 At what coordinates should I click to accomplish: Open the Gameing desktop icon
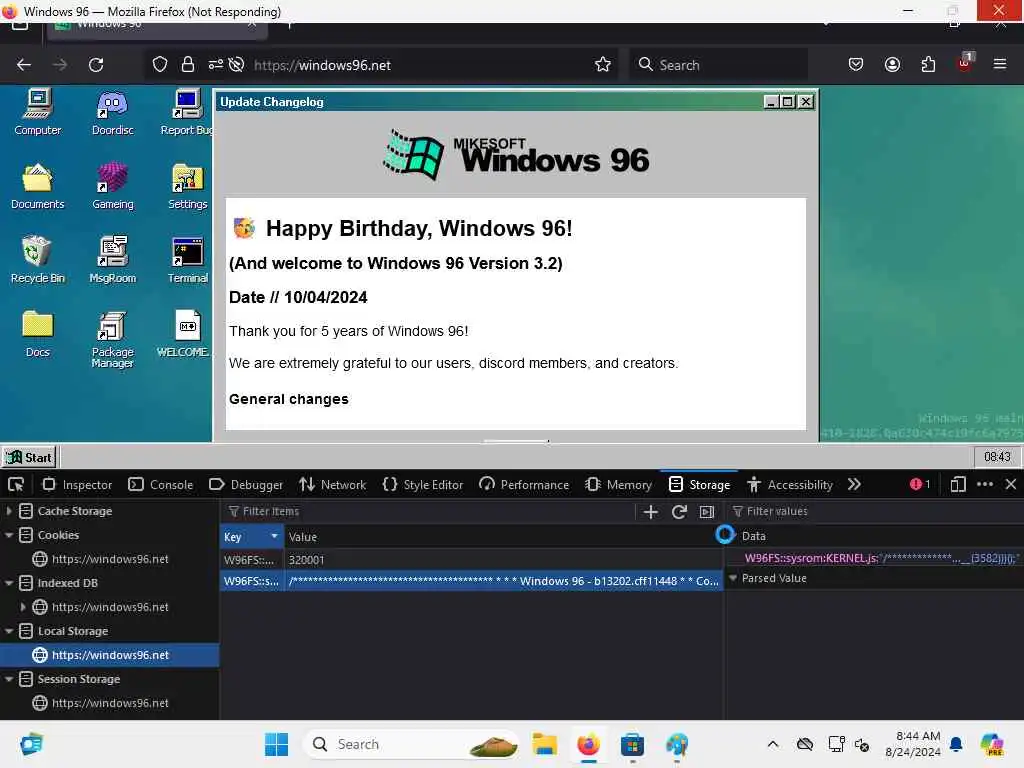(112, 186)
